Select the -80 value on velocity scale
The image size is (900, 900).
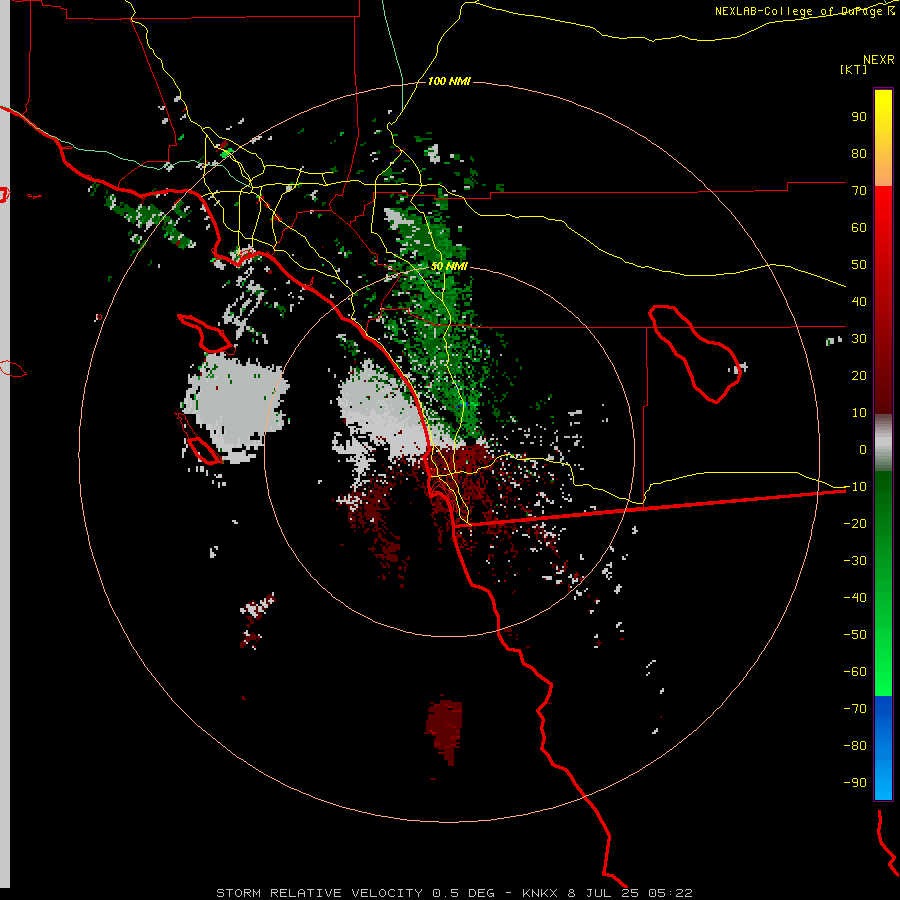coord(855,746)
